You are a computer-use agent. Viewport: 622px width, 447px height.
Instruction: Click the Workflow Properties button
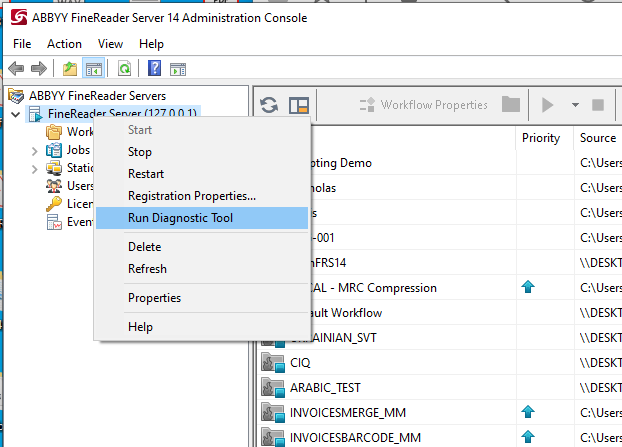point(423,105)
